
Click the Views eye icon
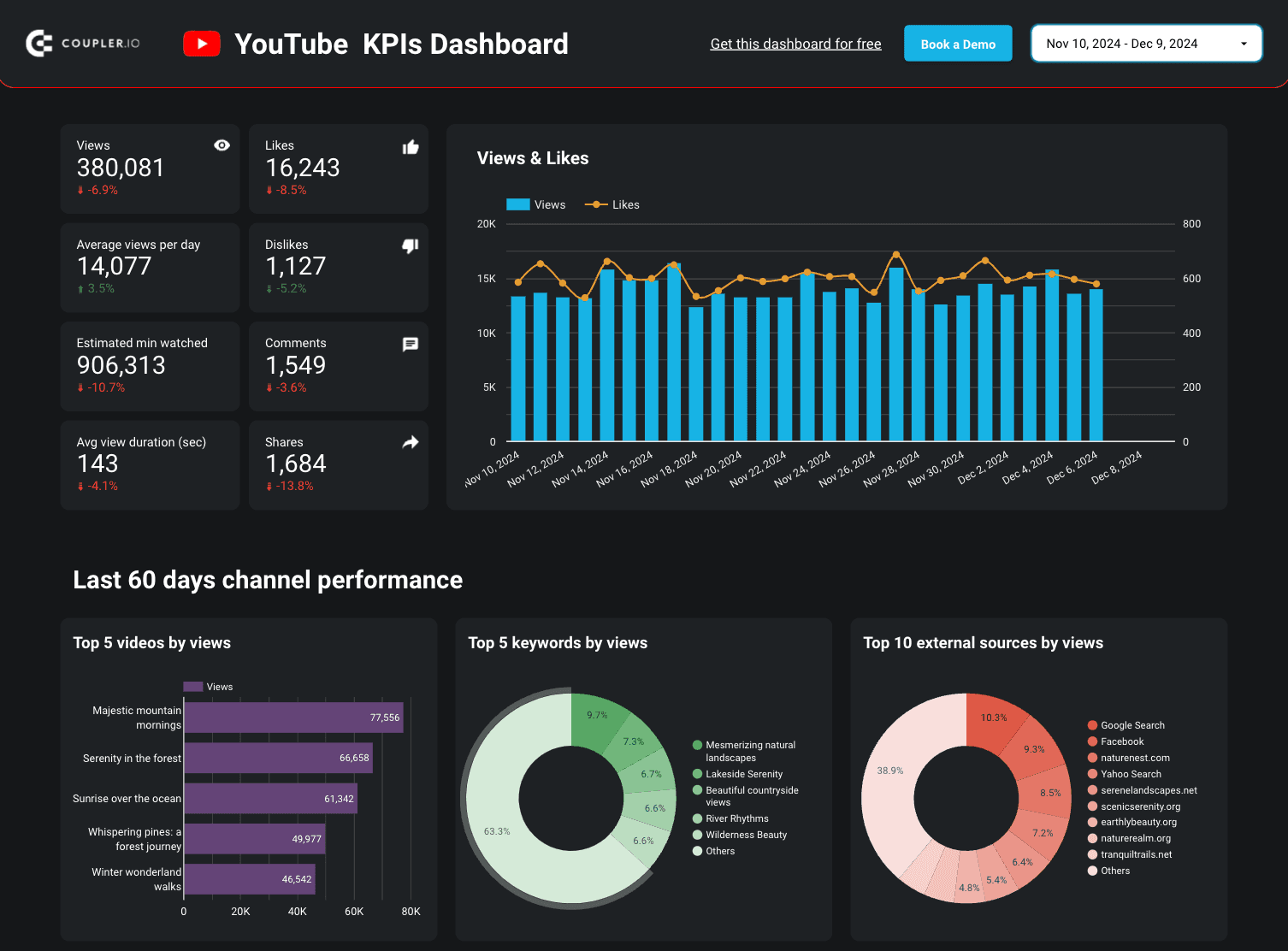(222, 145)
